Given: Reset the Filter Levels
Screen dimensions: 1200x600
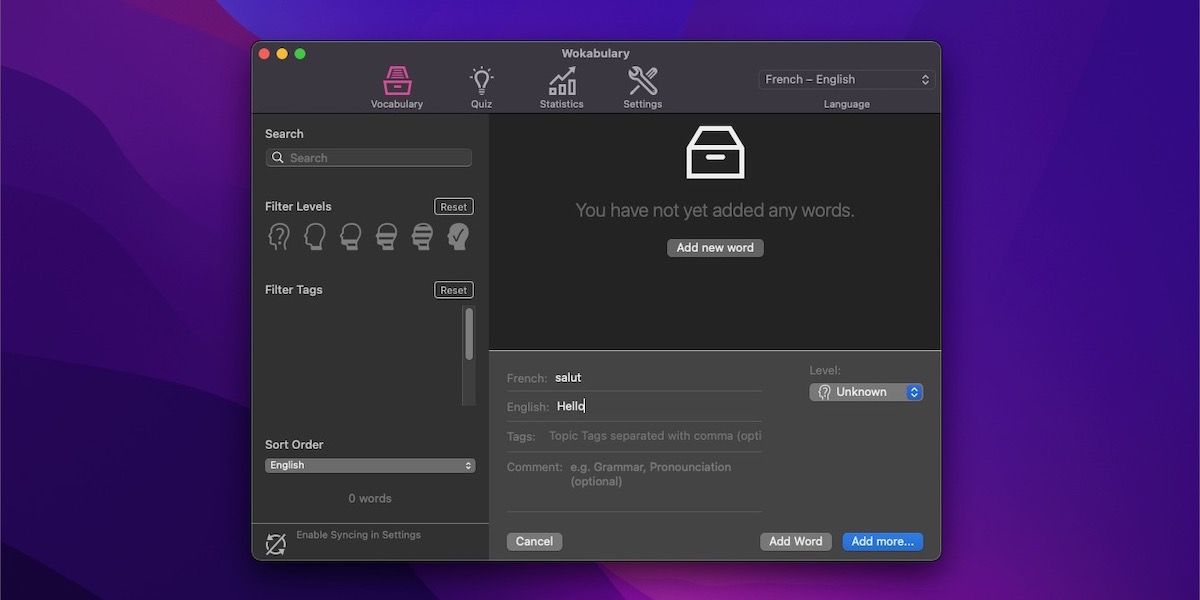Looking at the screenshot, I should (x=454, y=207).
